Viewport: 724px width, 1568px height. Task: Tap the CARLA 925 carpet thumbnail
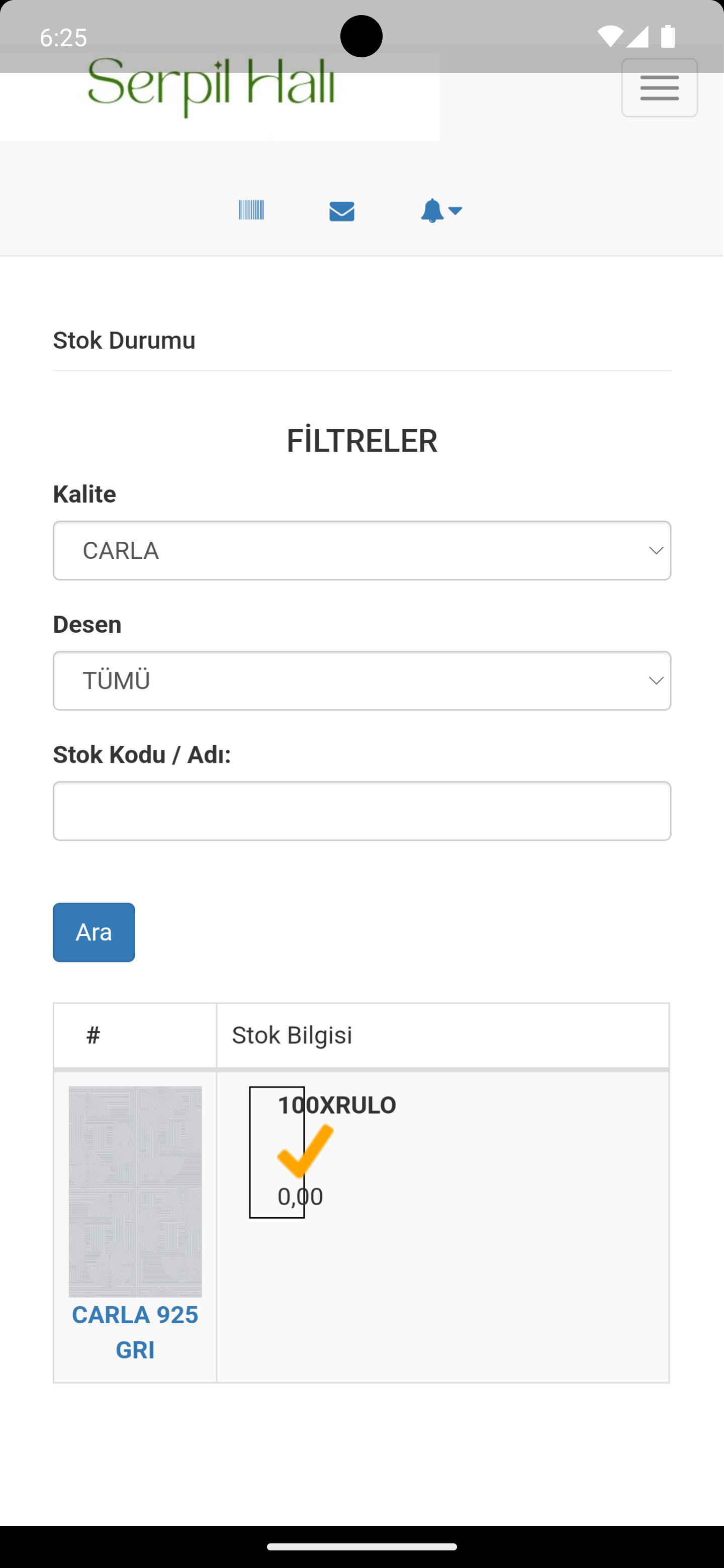pos(135,1191)
